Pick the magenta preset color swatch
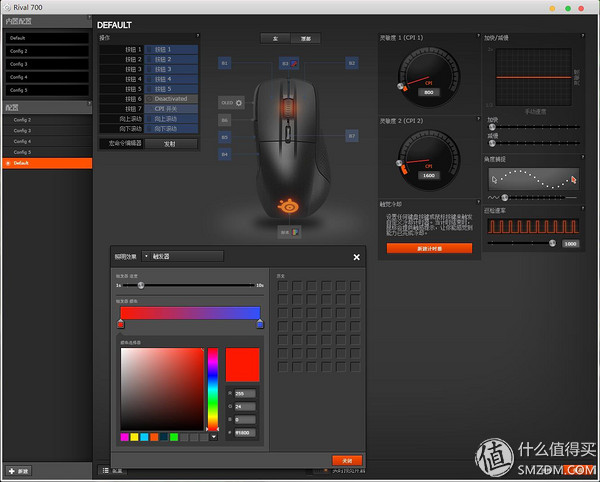Viewport: 600px width, 482px height. [125, 437]
